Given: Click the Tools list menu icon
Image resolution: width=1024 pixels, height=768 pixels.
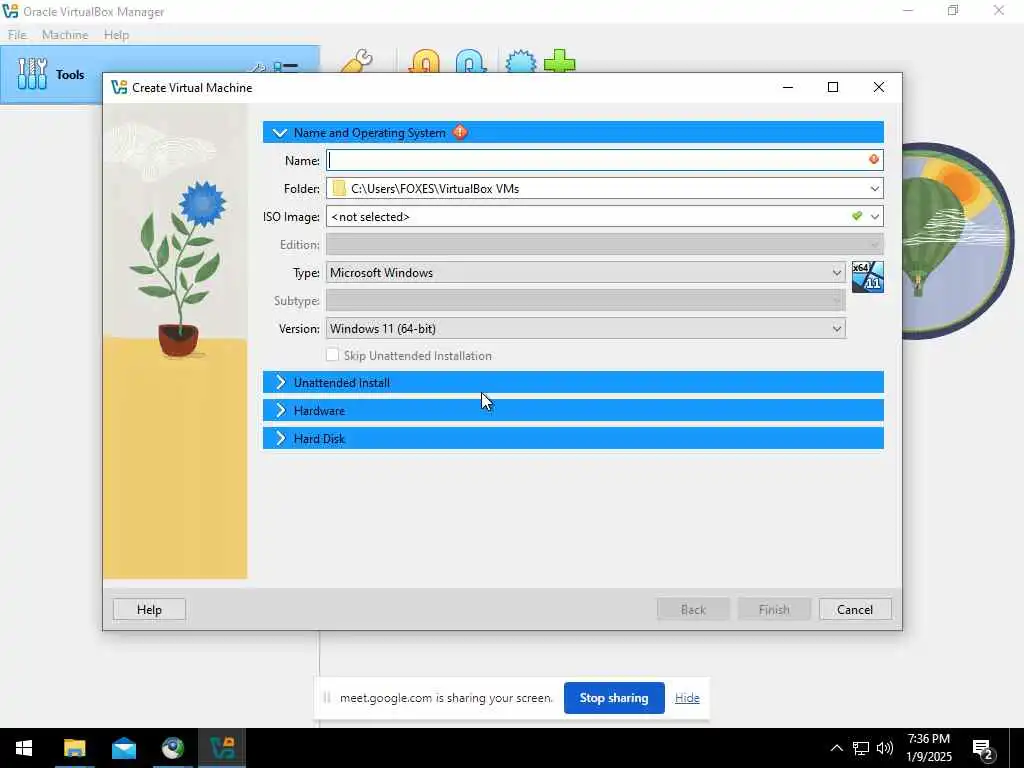Looking at the screenshot, I should pyautogui.click(x=286, y=68).
